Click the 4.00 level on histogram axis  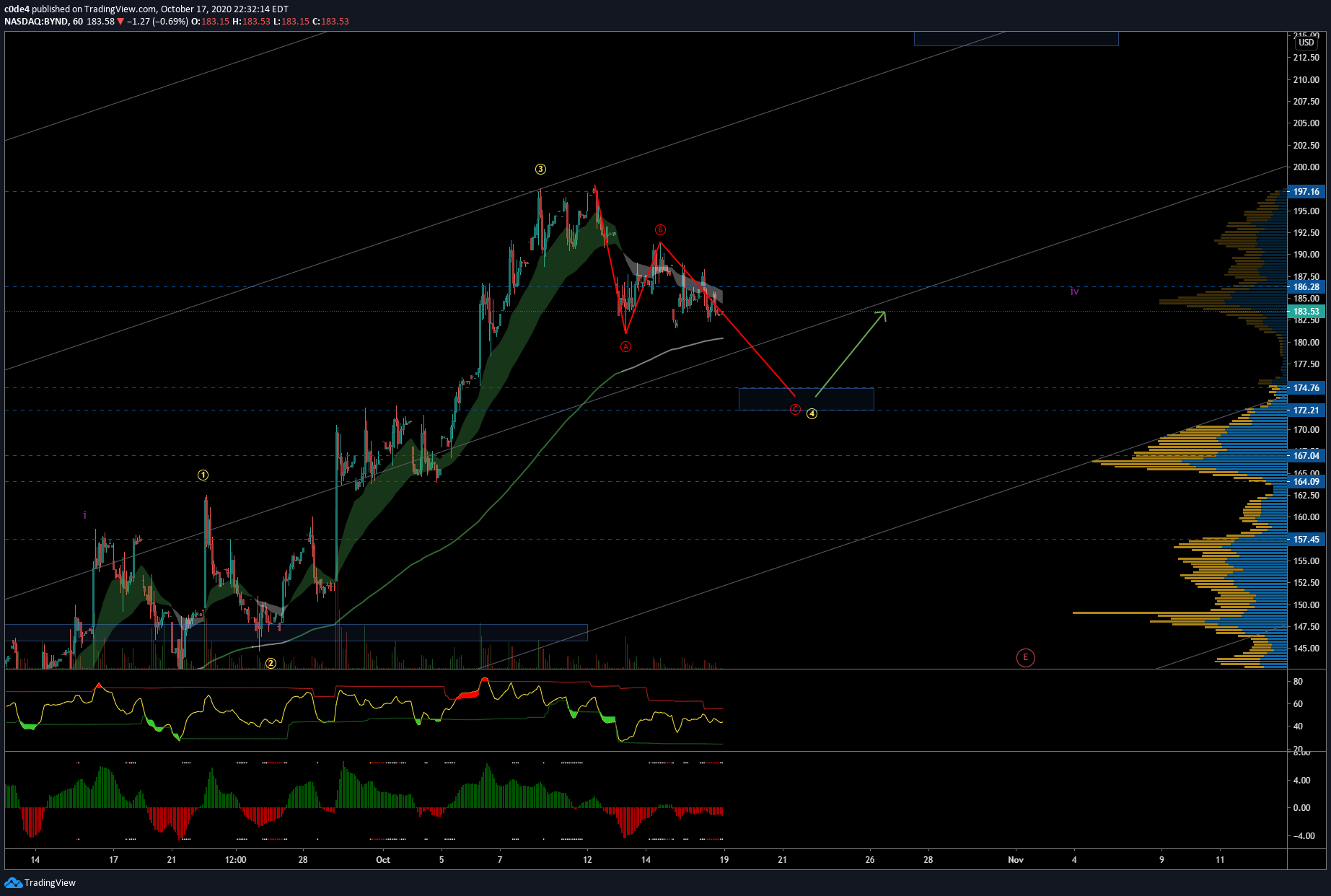1302,781
